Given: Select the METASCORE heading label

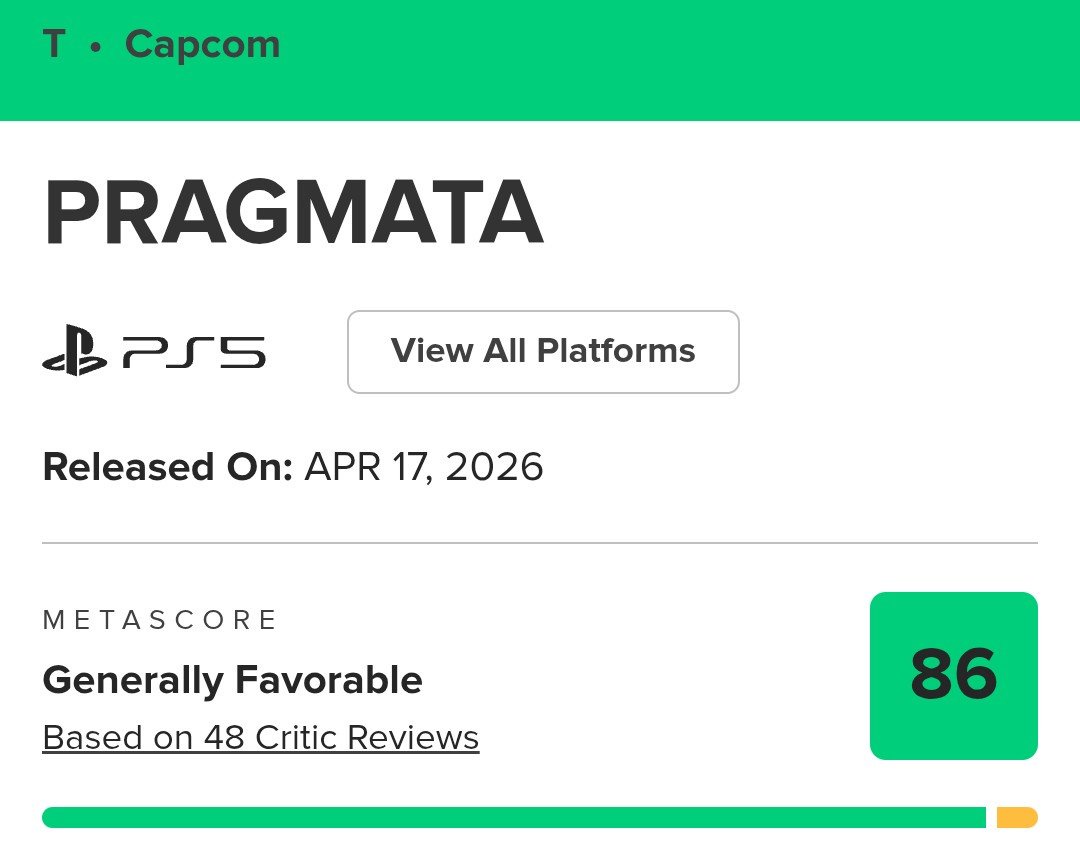Looking at the screenshot, I should (160, 620).
